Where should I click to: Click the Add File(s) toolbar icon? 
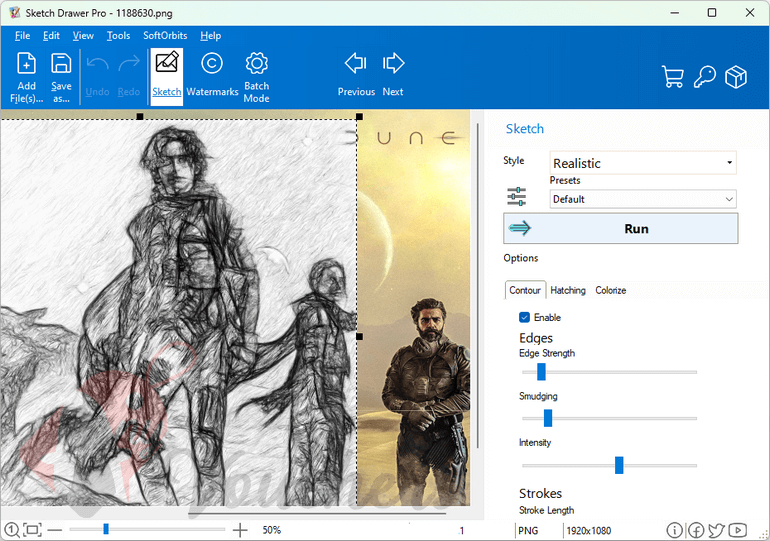click(x=26, y=75)
